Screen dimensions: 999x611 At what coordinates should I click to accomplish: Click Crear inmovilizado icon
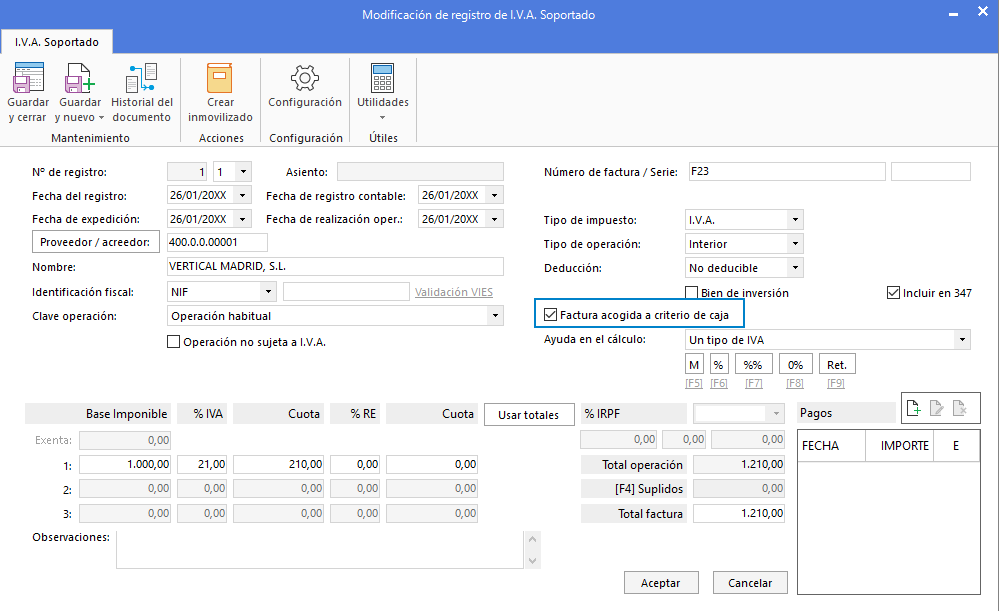click(x=220, y=78)
